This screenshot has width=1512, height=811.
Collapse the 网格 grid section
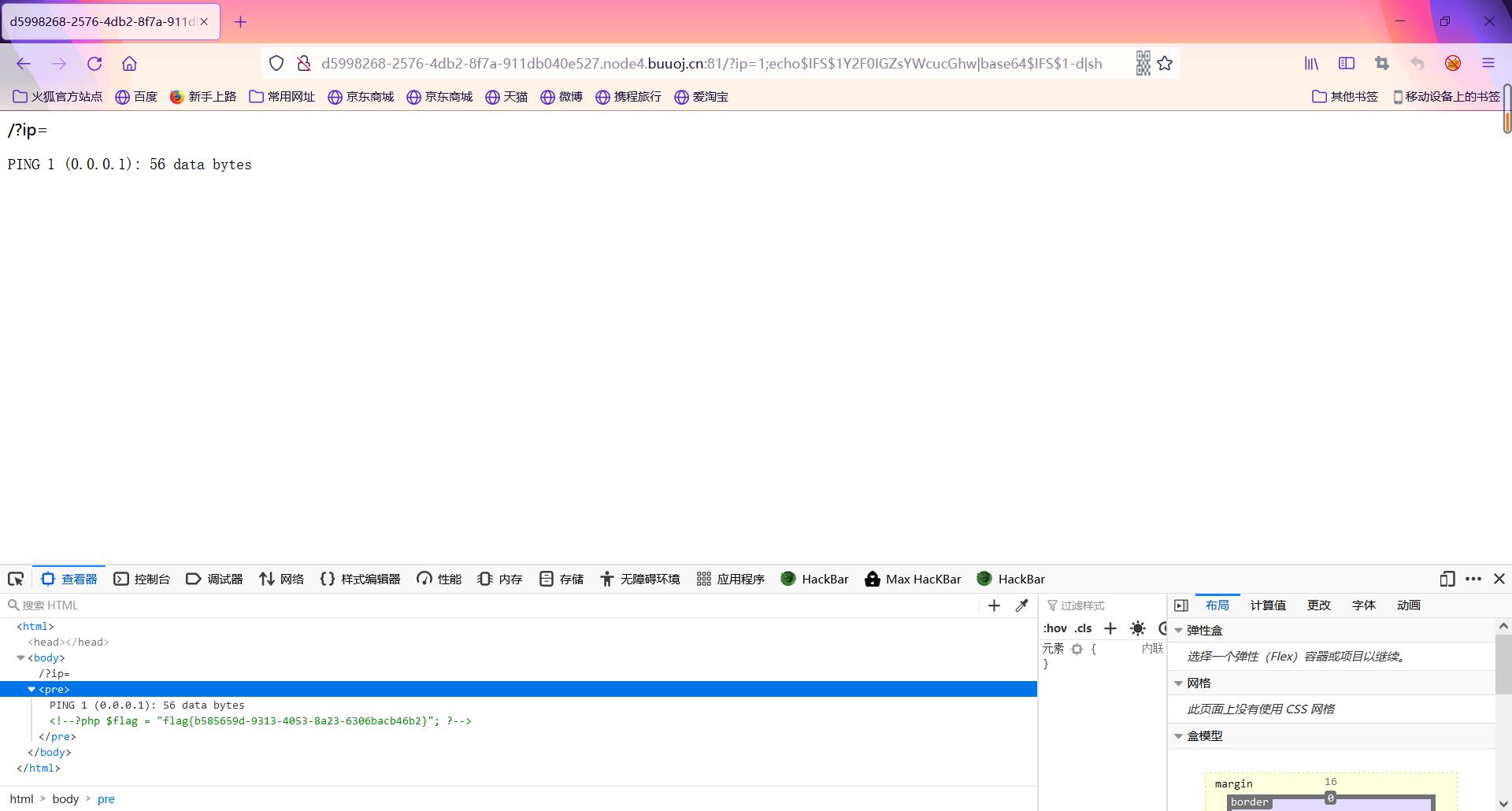(x=1179, y=683)
